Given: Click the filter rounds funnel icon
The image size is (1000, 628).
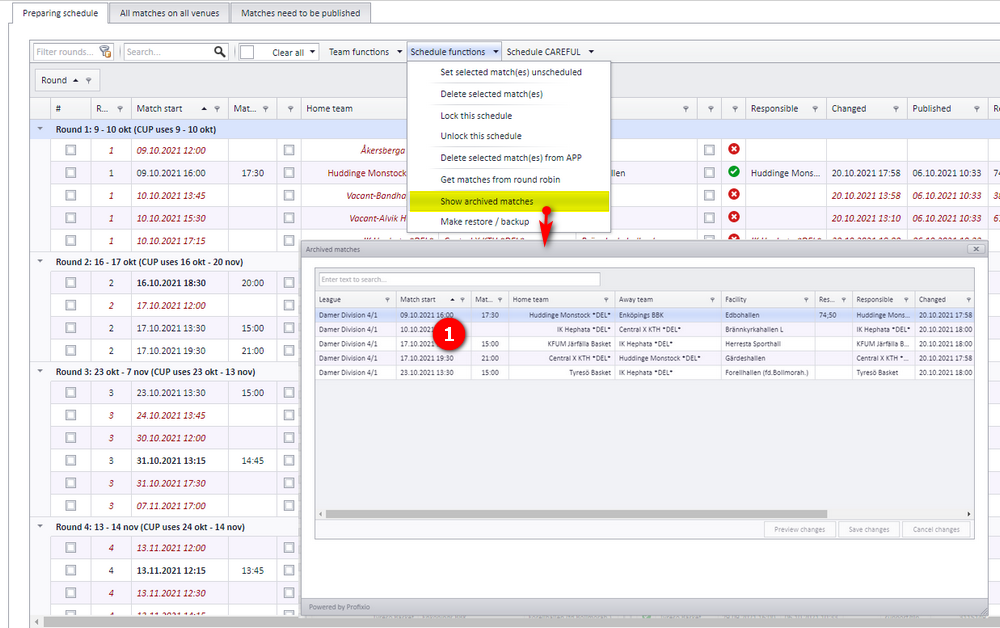Looking at the screenshot, I should 105,52.
